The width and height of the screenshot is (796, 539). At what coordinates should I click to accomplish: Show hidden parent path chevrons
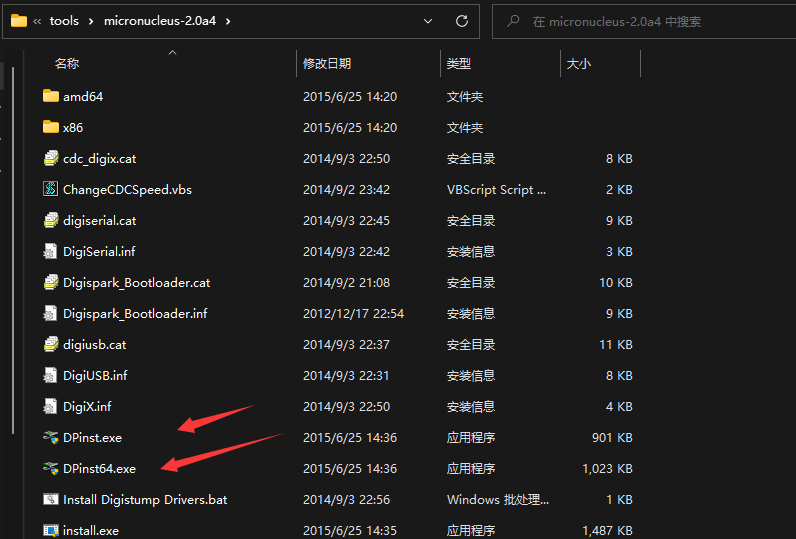[x=37, y=21]
